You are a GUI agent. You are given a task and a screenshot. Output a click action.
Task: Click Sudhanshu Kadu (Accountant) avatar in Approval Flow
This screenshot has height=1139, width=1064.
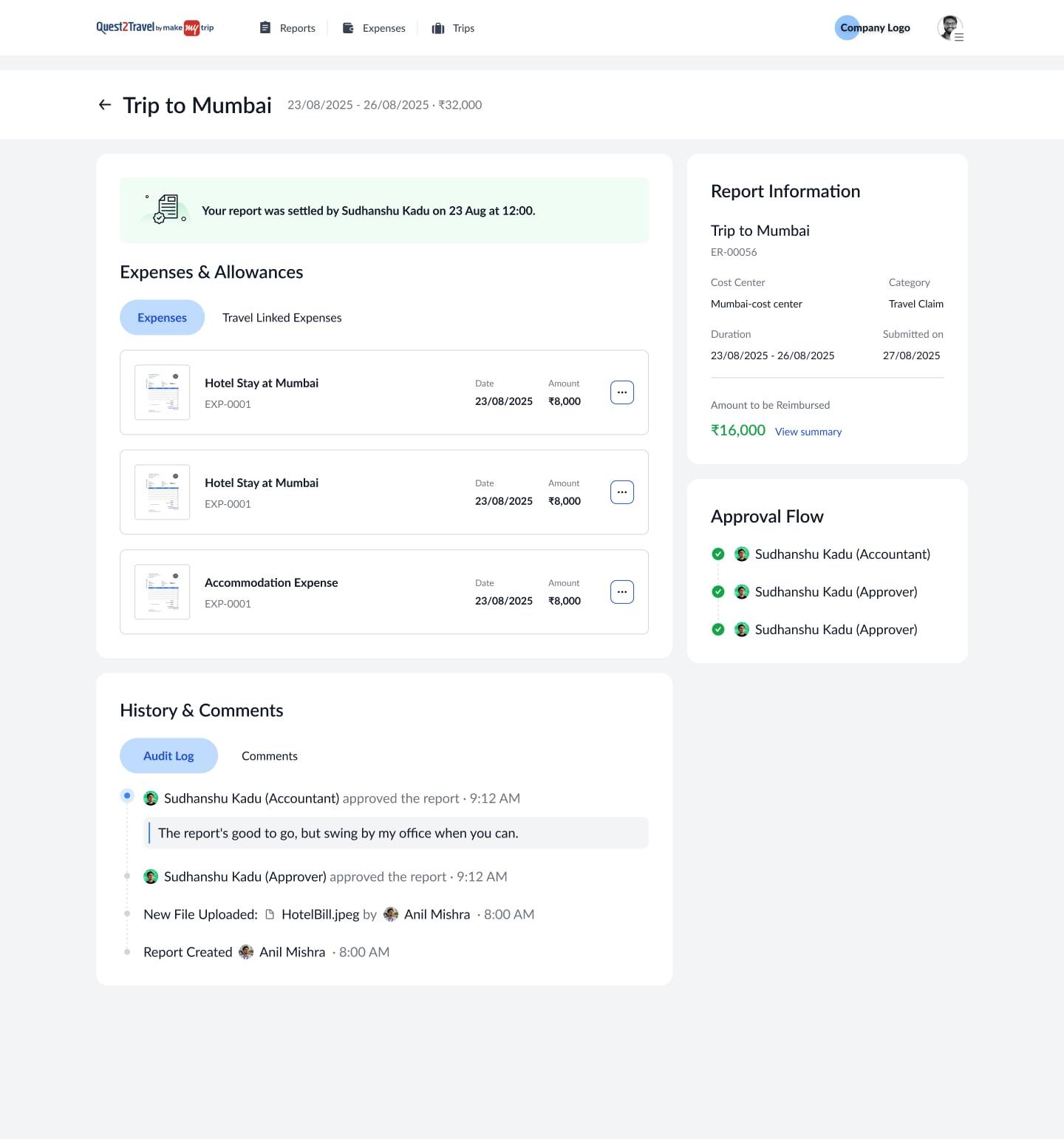742,554
